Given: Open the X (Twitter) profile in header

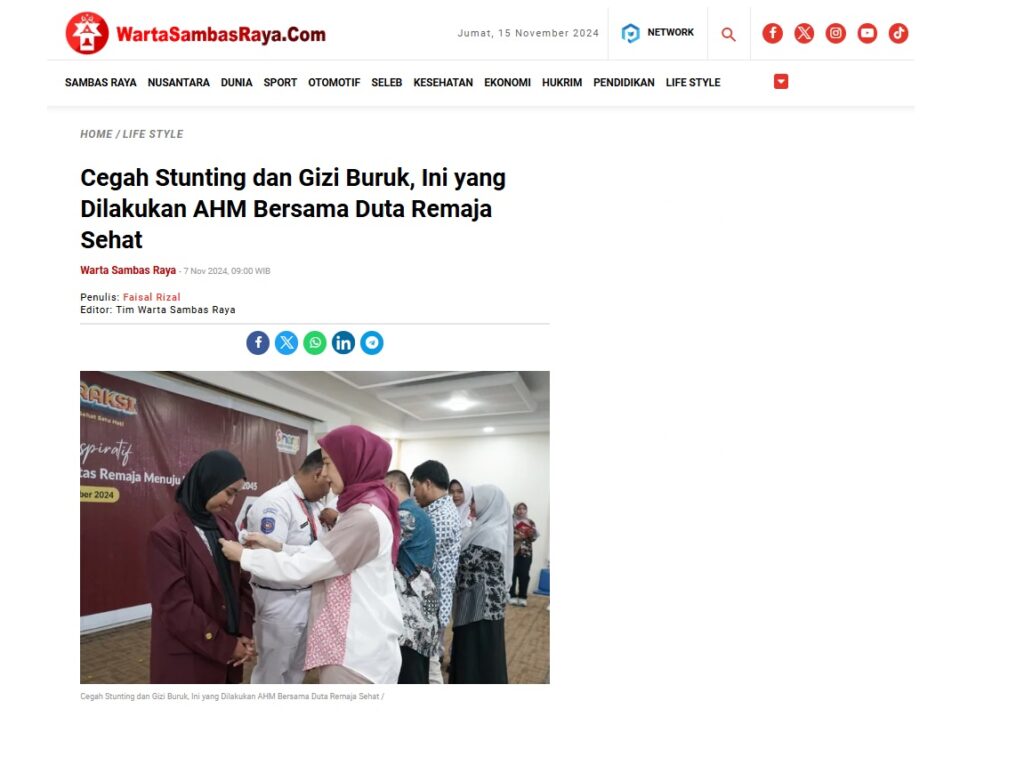Looking at the screenshot, I should pyautogui.click(x=804, y=33).
